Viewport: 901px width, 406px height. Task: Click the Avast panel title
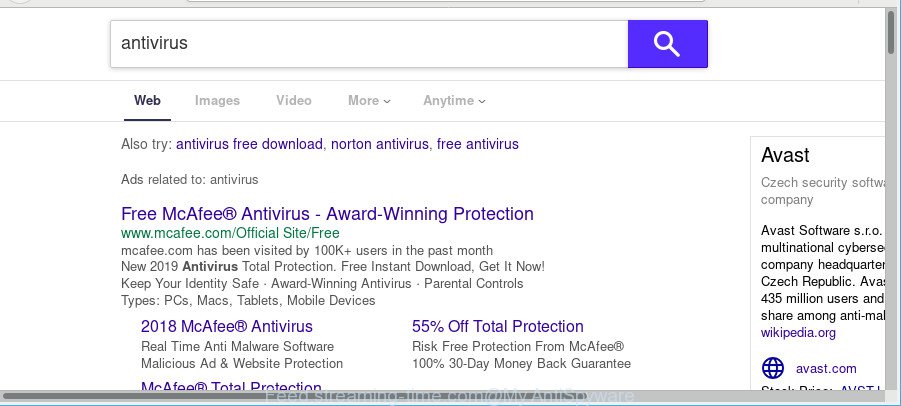(x=785, y=155)
